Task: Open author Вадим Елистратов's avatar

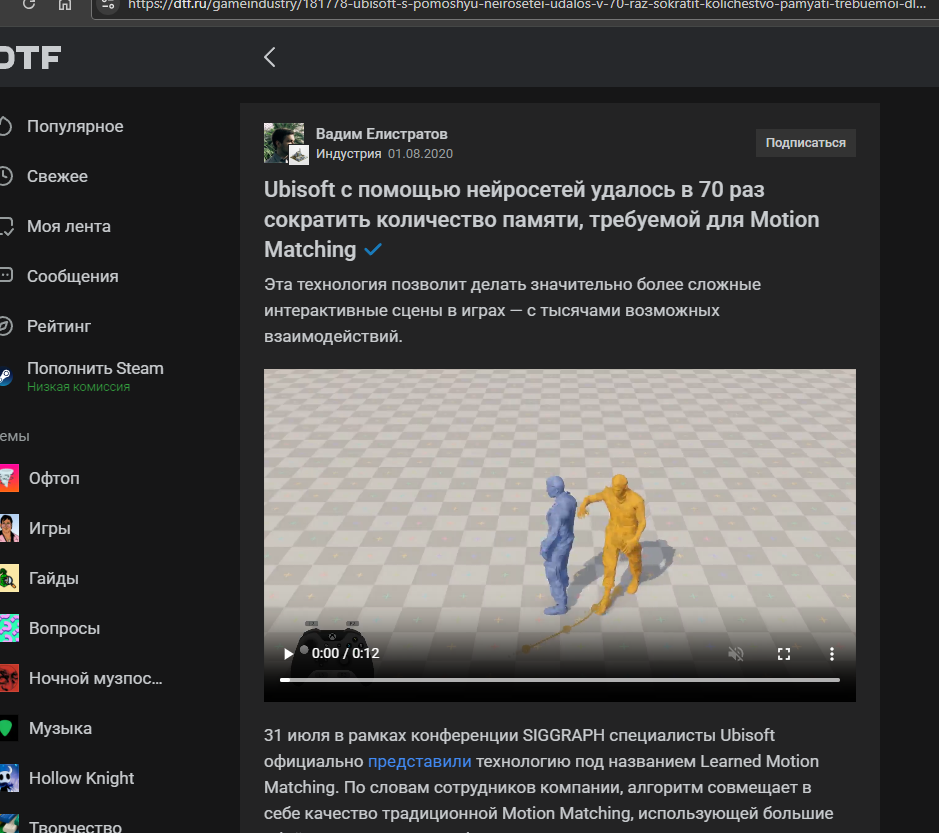Action: coord(284,143)
